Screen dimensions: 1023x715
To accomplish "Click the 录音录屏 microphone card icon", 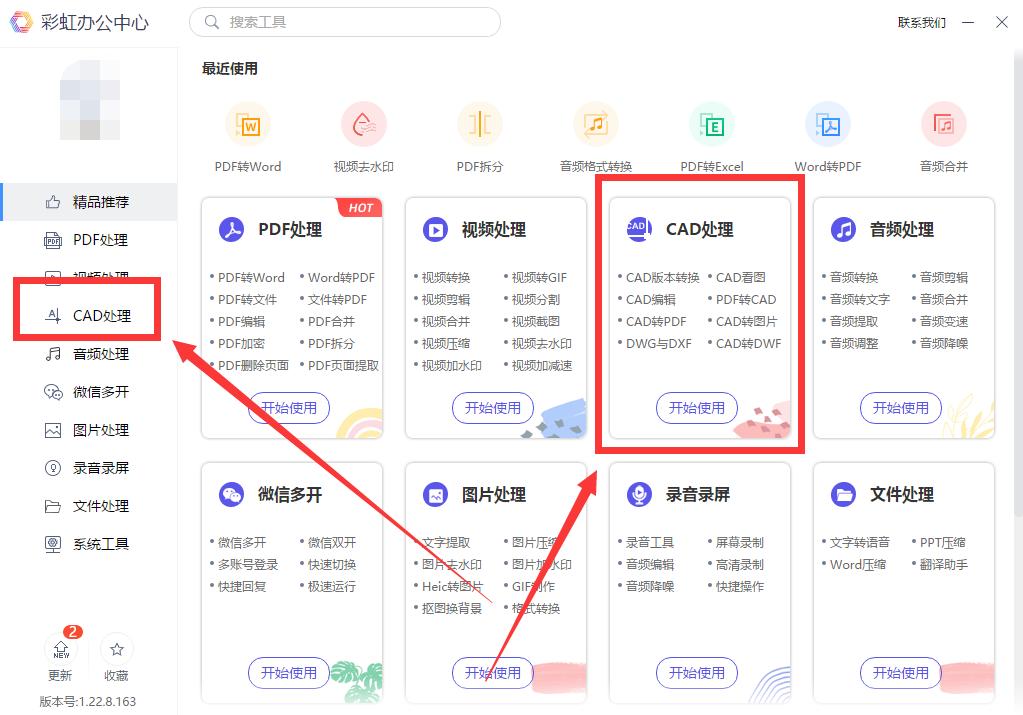I will click(x=641, y=493).
